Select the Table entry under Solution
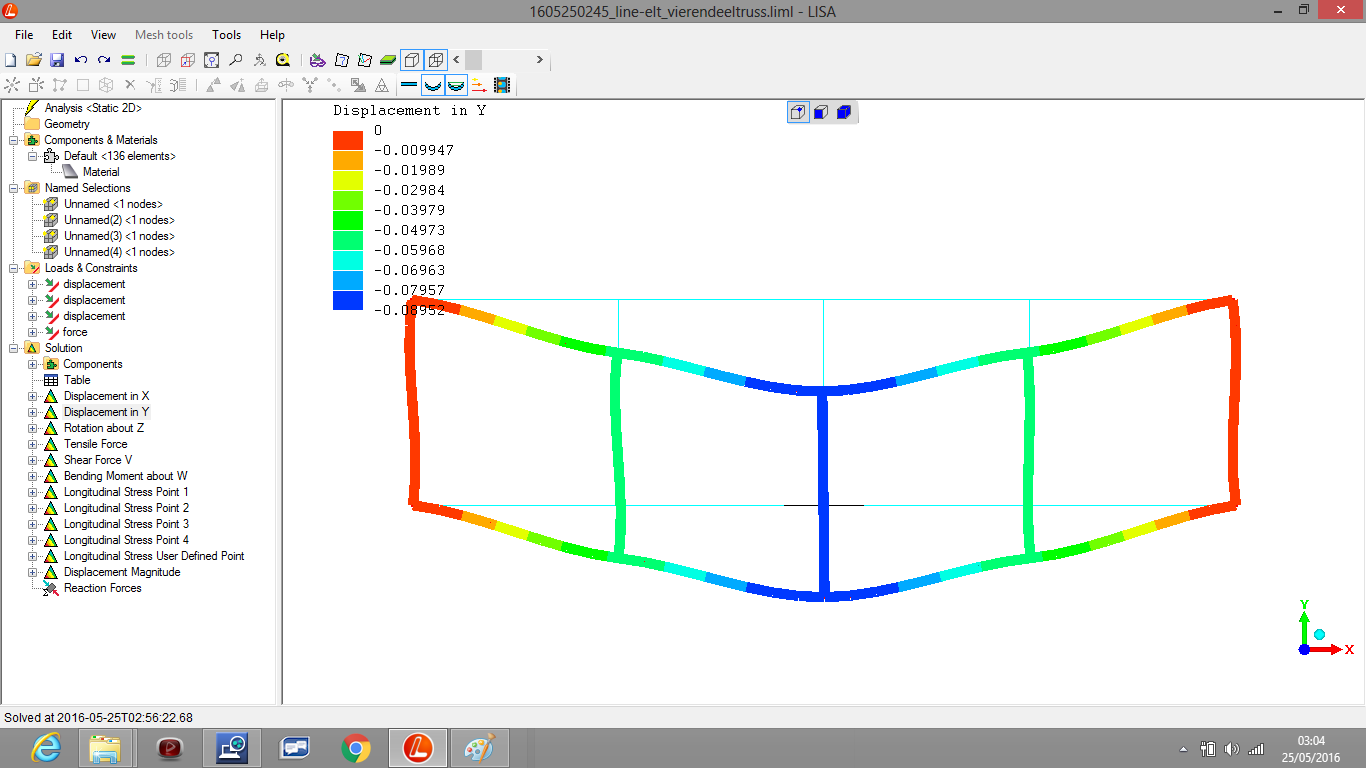The height and width of the screenshot is (768, 1366). pyautogui.click(x=77, y=380)
